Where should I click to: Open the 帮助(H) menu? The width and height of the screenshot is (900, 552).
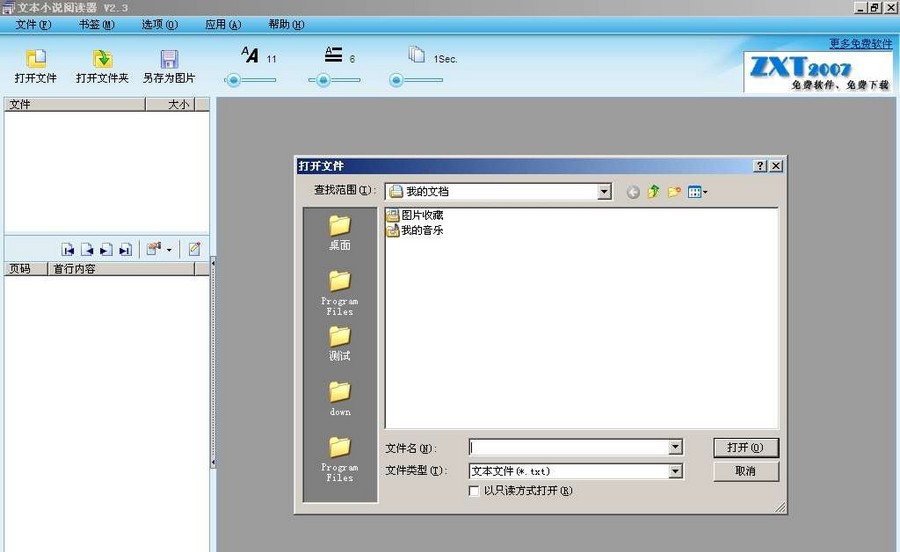[286, 25]
